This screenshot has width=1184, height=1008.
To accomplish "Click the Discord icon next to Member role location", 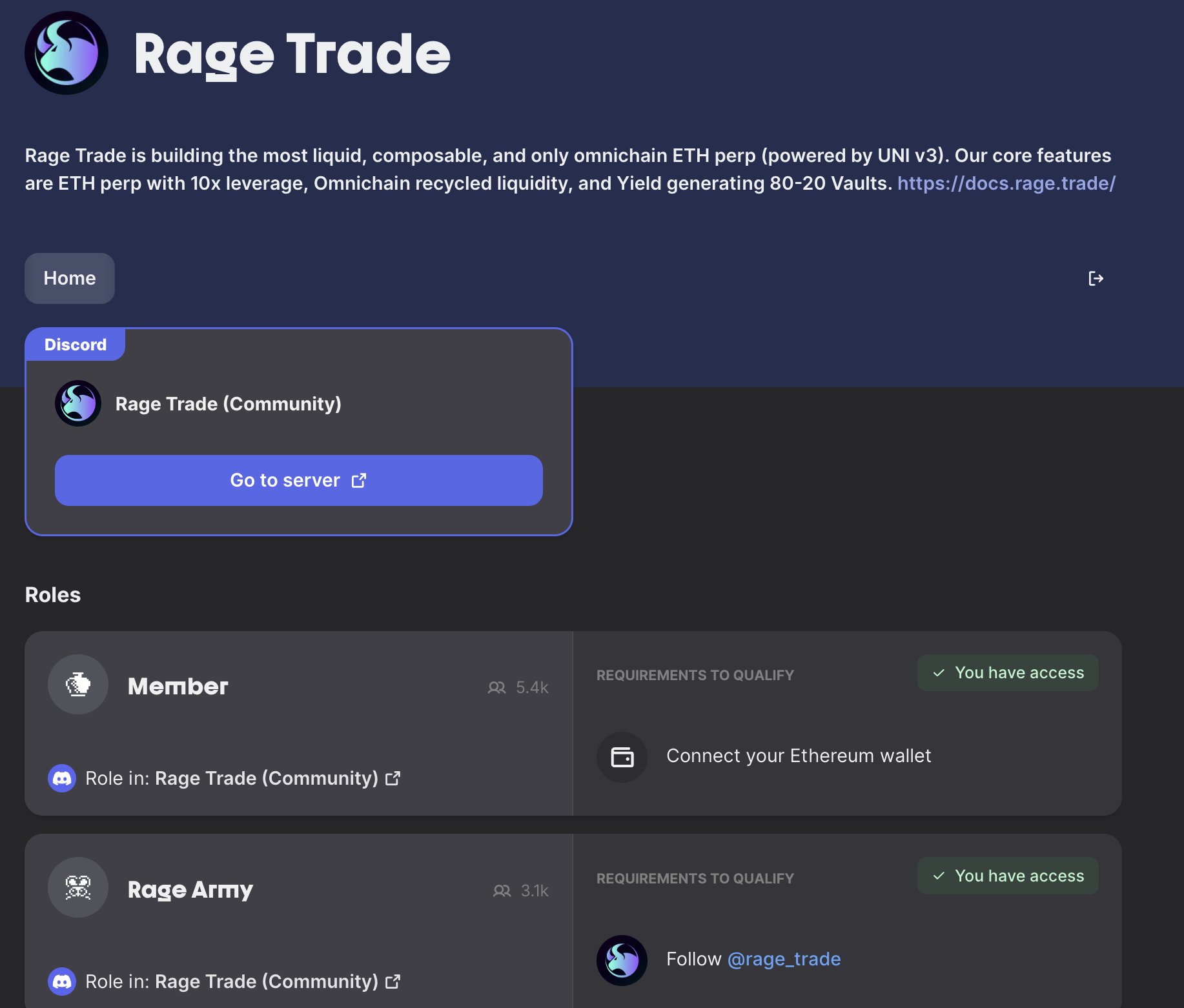I will pyautogui.click(x=62, y=779).
